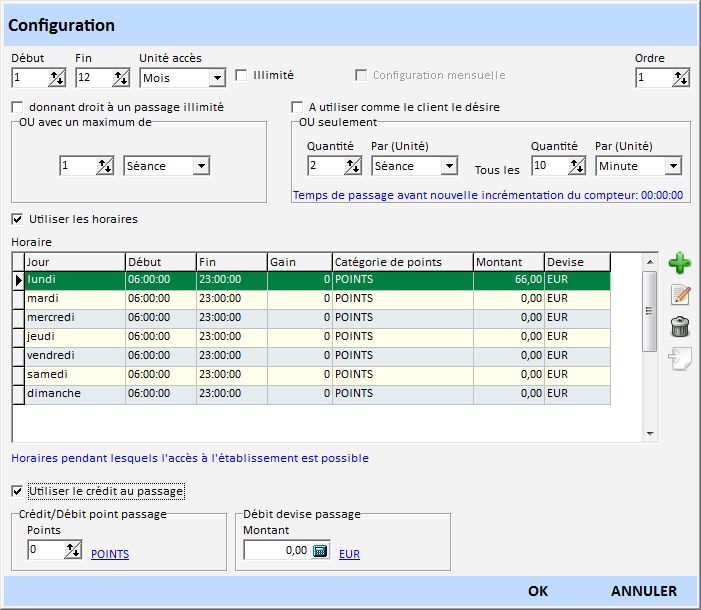Open the calculator icon next to Montant

click(x=320, y=550)
